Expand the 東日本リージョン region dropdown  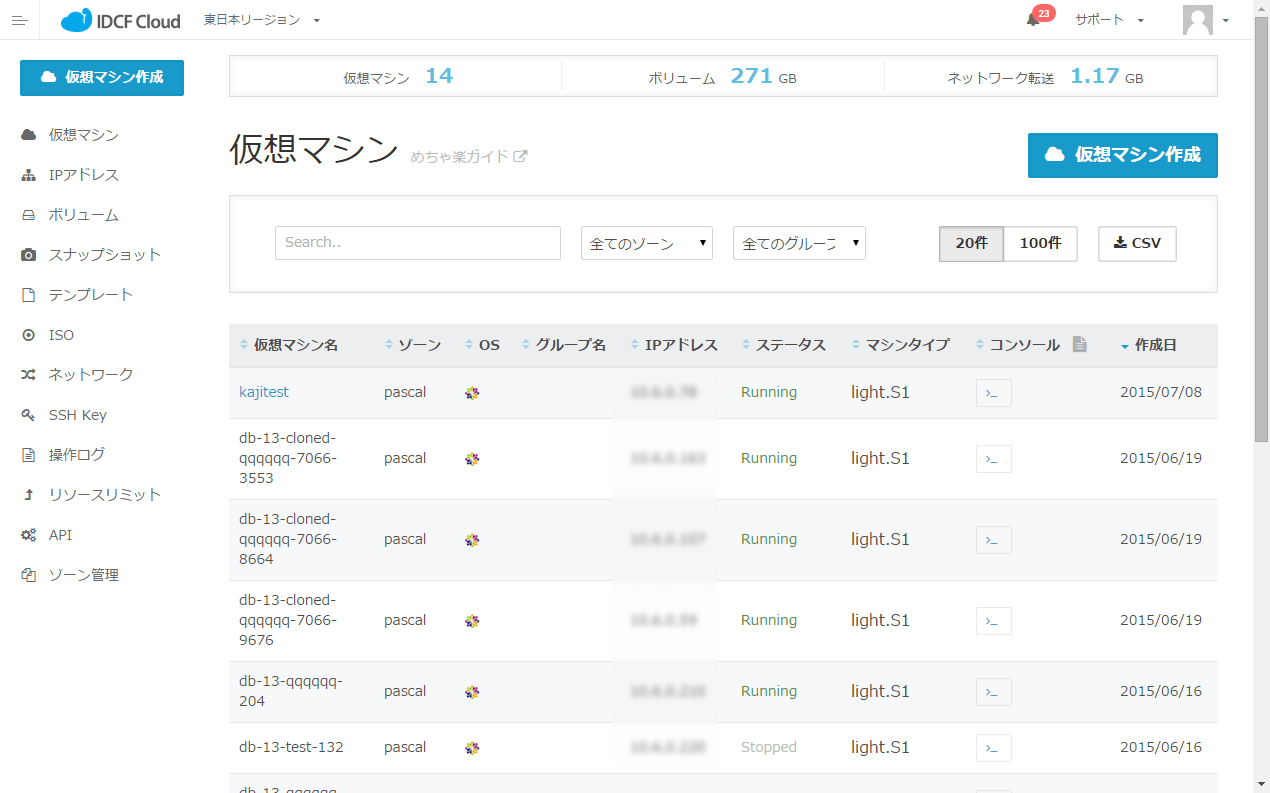261,20
